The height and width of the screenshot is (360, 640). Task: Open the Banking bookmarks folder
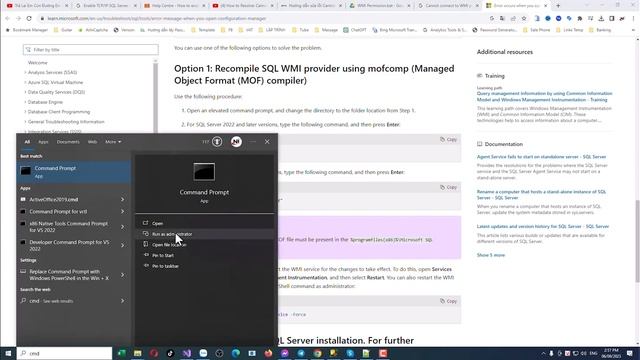(600, 30)
